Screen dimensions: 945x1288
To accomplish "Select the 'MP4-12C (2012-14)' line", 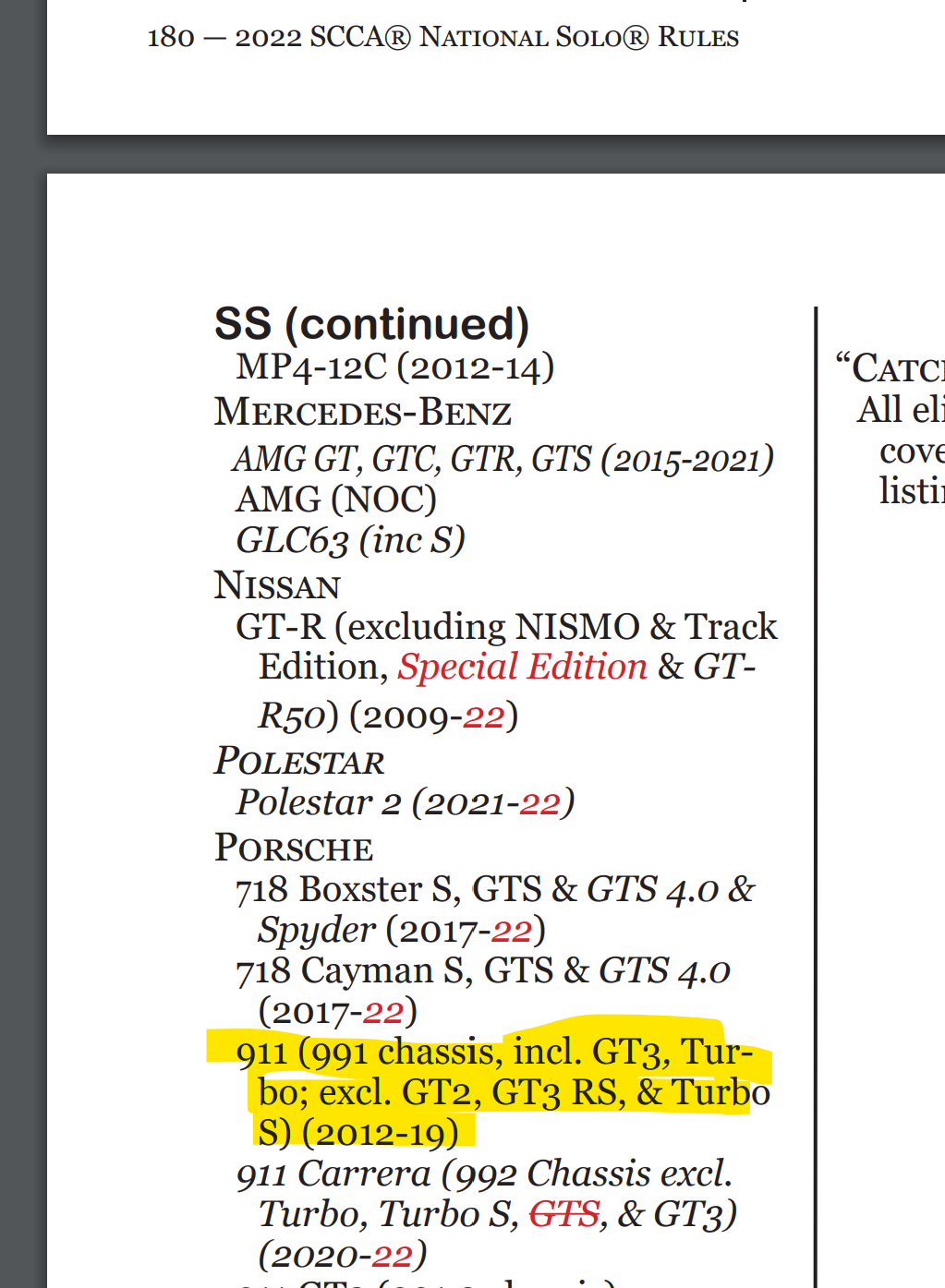I will point(395,367).
